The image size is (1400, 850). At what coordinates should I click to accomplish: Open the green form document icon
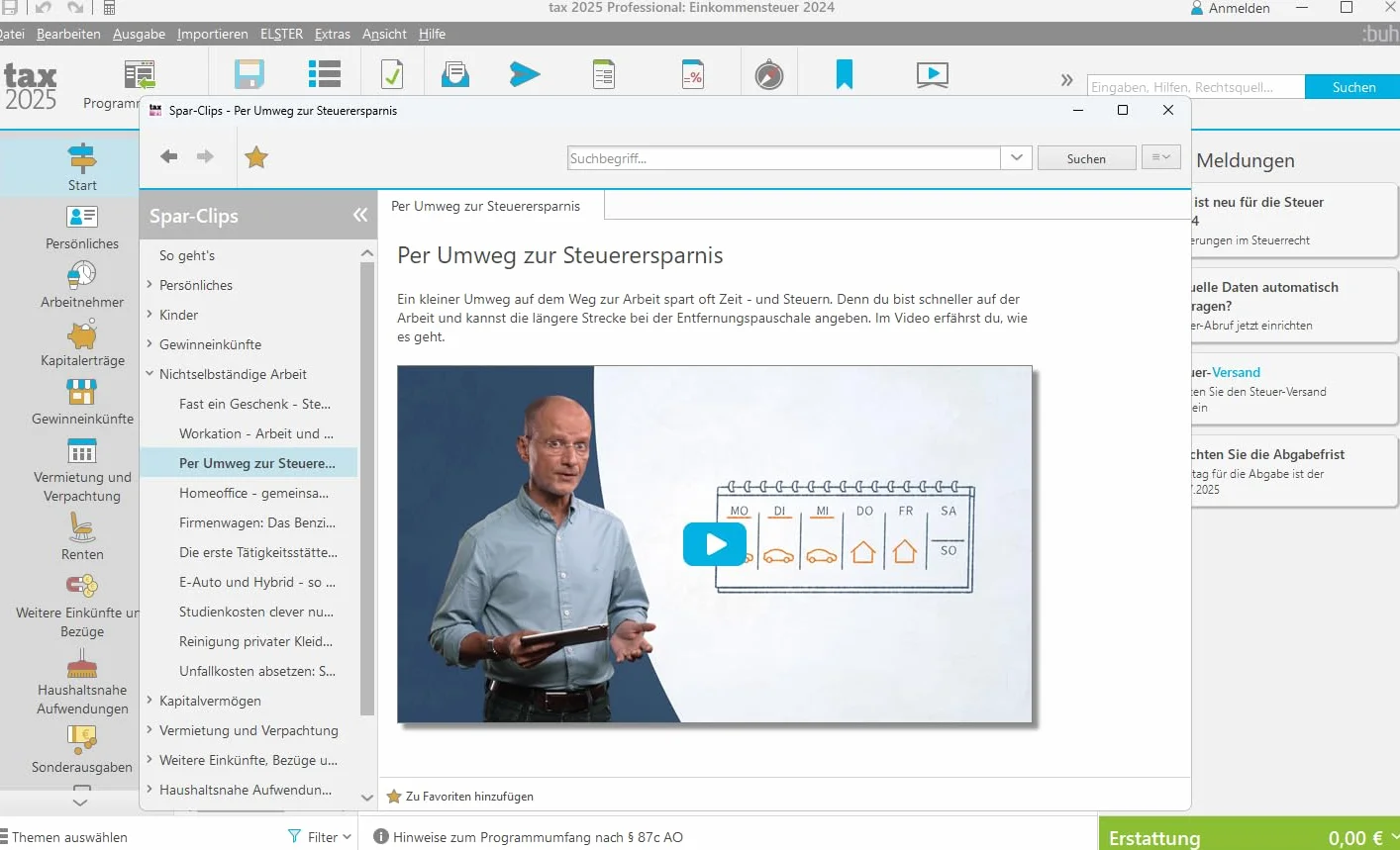(604, 74)
